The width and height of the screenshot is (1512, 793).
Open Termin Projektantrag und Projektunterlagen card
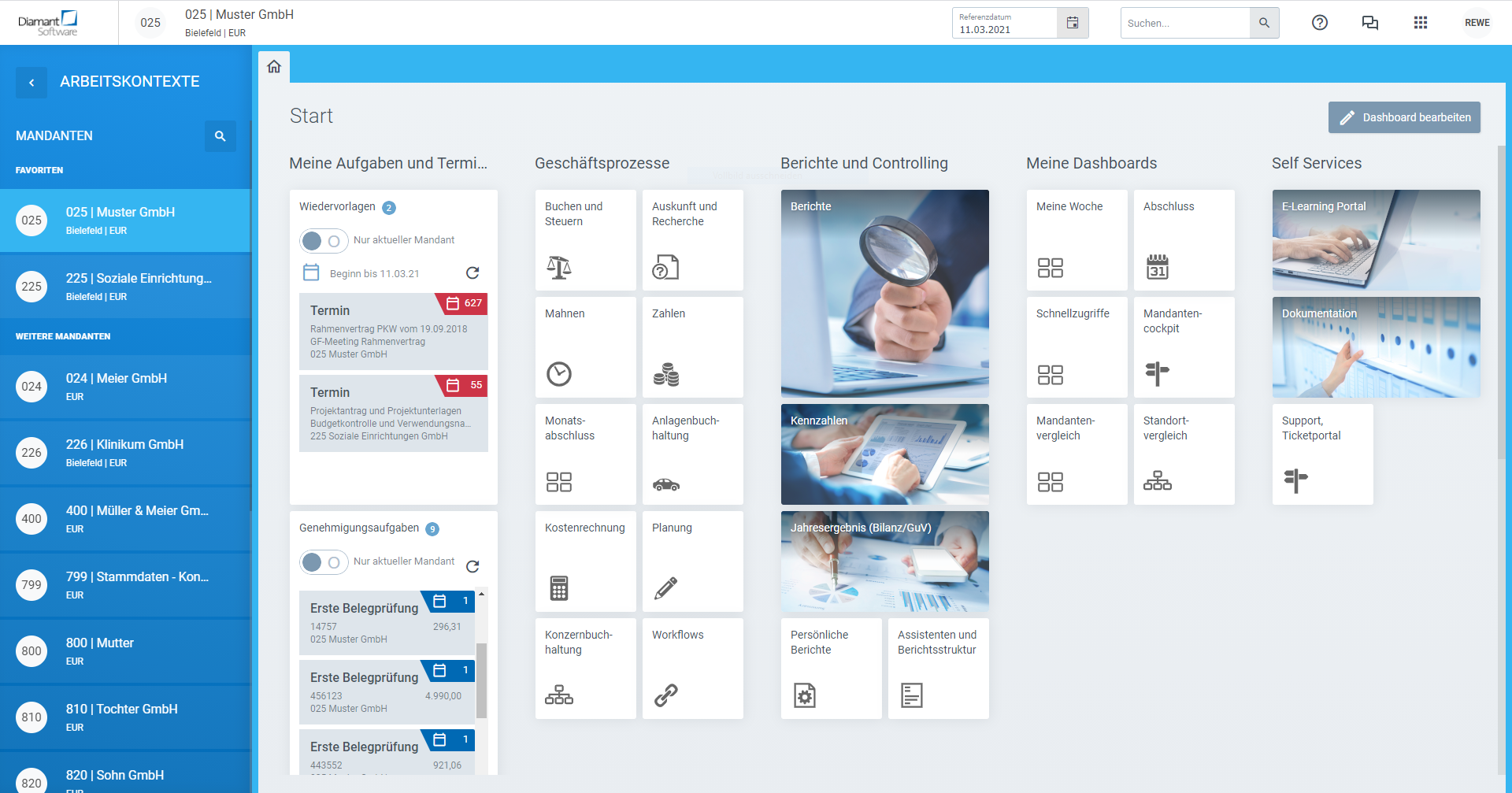pos(394,413)
